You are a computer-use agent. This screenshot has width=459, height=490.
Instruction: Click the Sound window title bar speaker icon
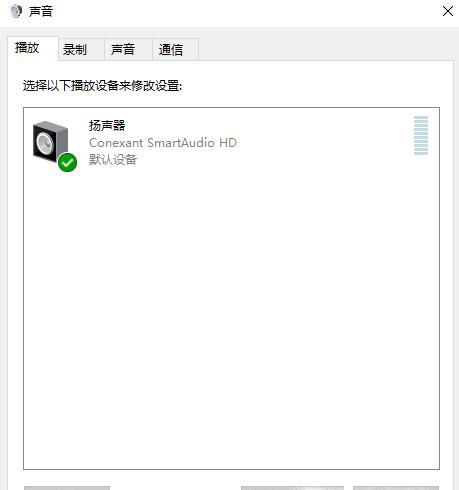(x=15, y=11)
